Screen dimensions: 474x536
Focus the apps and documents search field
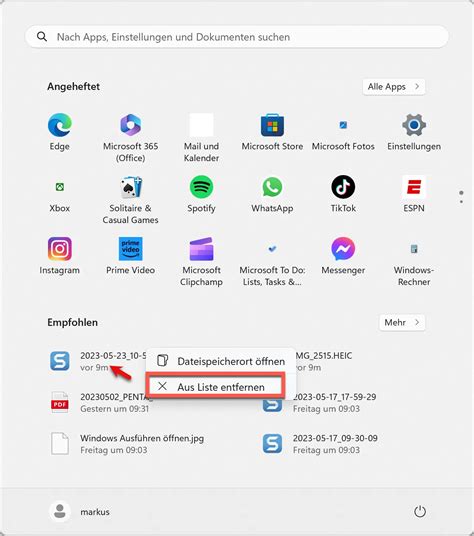point(236,37)
